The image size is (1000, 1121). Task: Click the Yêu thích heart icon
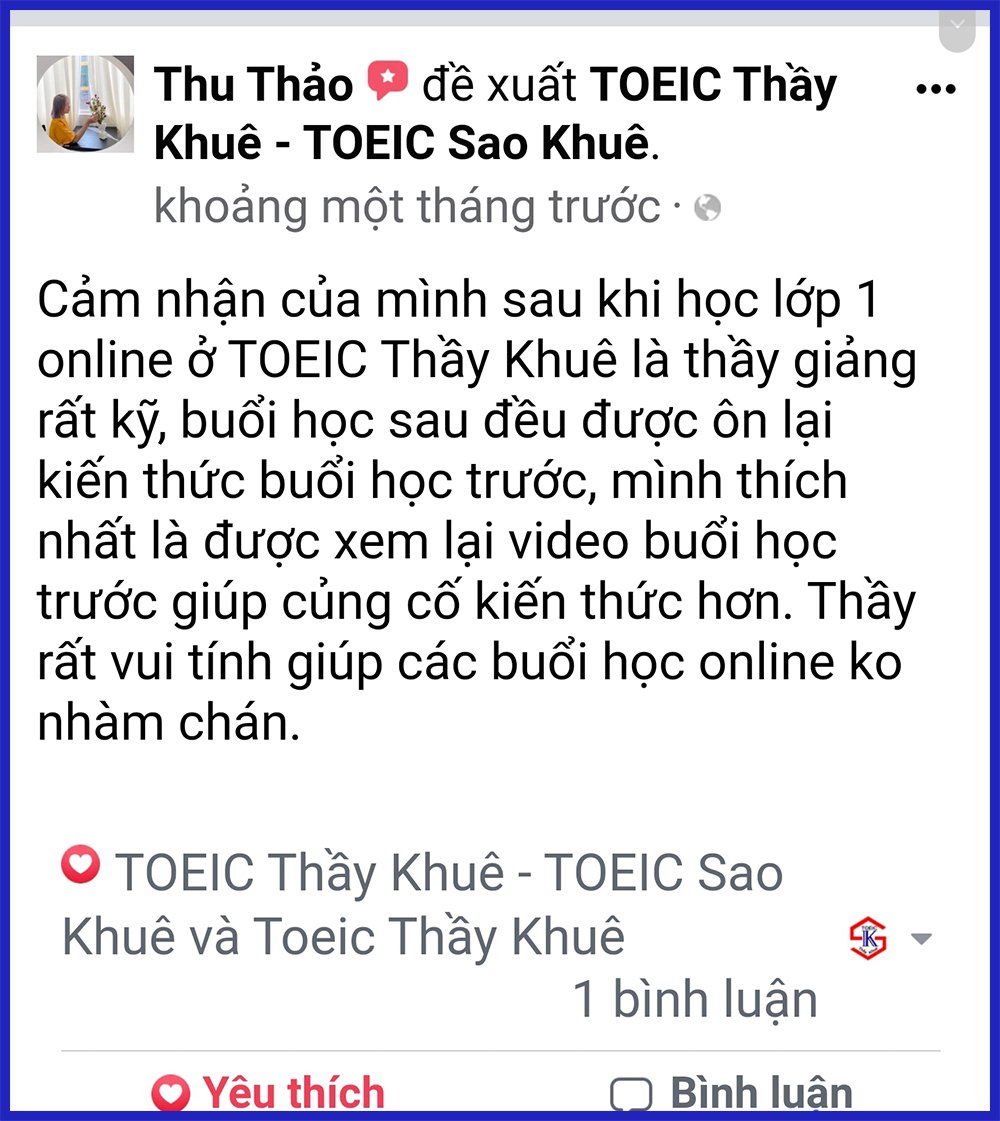[171, 1093]
